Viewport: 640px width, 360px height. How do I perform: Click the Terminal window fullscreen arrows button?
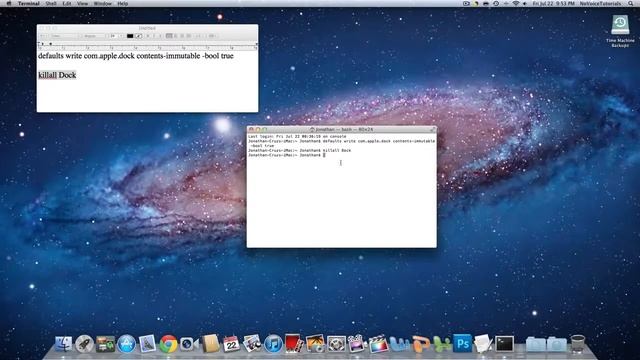pos(432,129)
